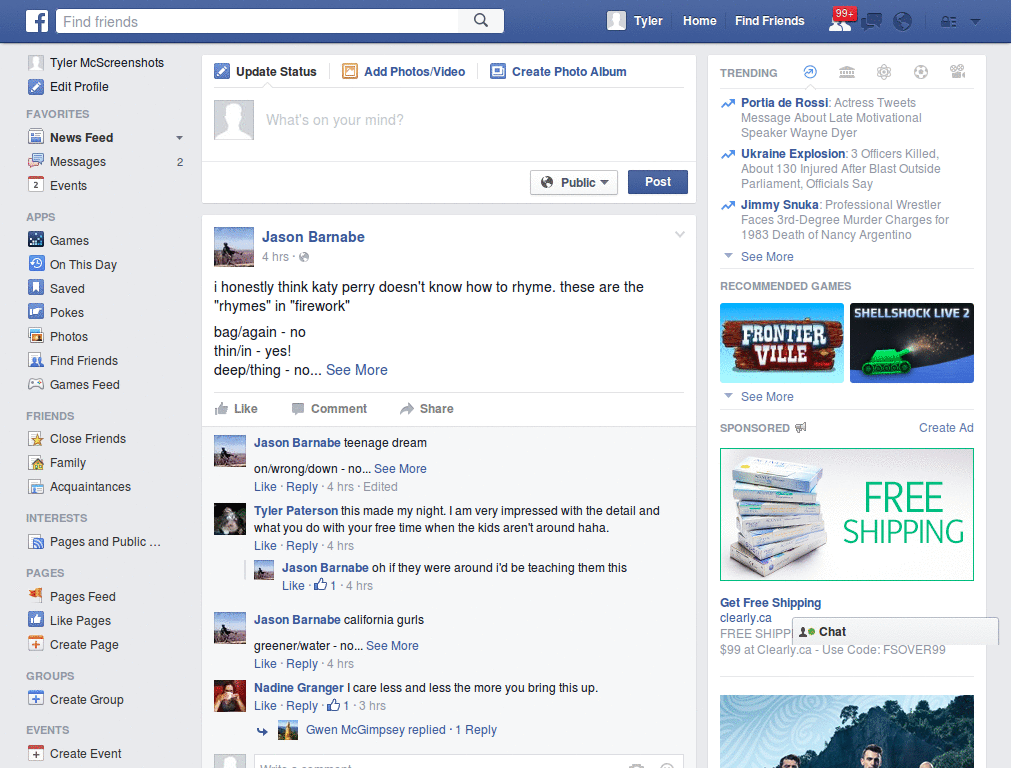Select Create Photo Album tab
This screenshot has height=768, width=1024.
pos(558,71)
